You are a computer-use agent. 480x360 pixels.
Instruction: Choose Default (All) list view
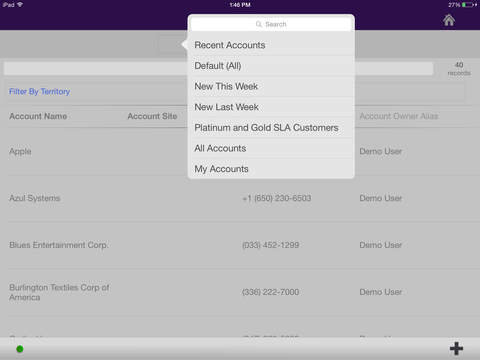point(271,66)
